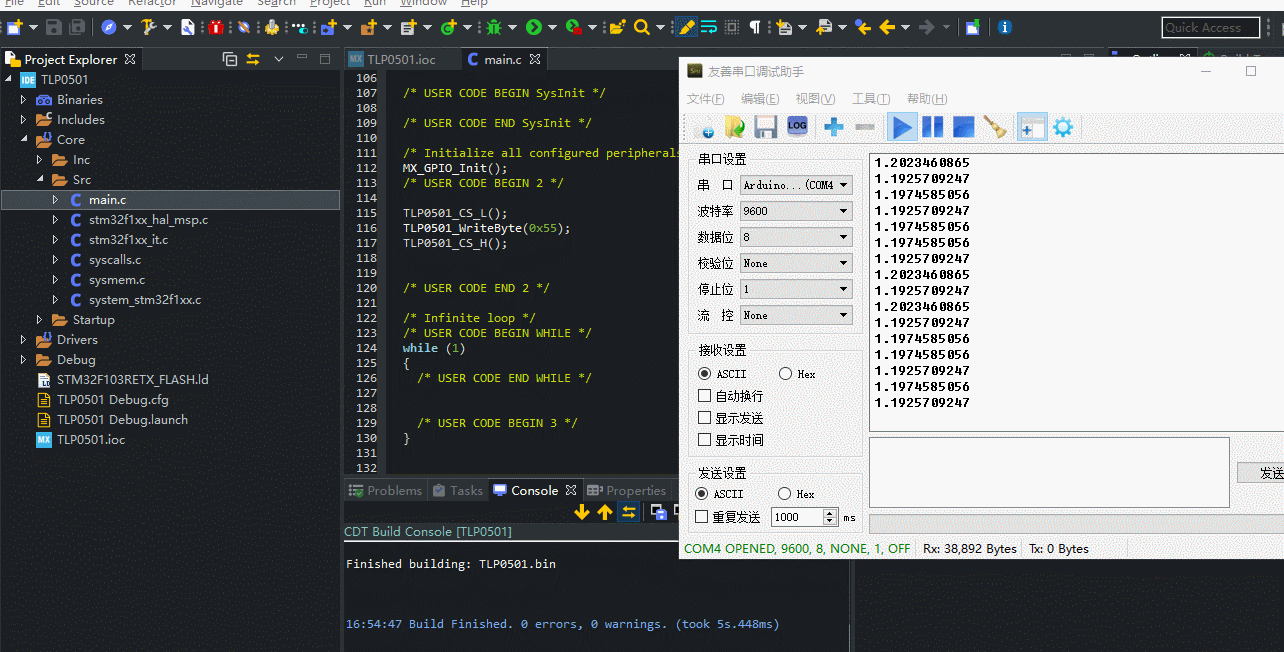This screenshot has height=652, width=1284.
Task: Click inside the Quick Access field
Action: click(x=1209, y=27)
